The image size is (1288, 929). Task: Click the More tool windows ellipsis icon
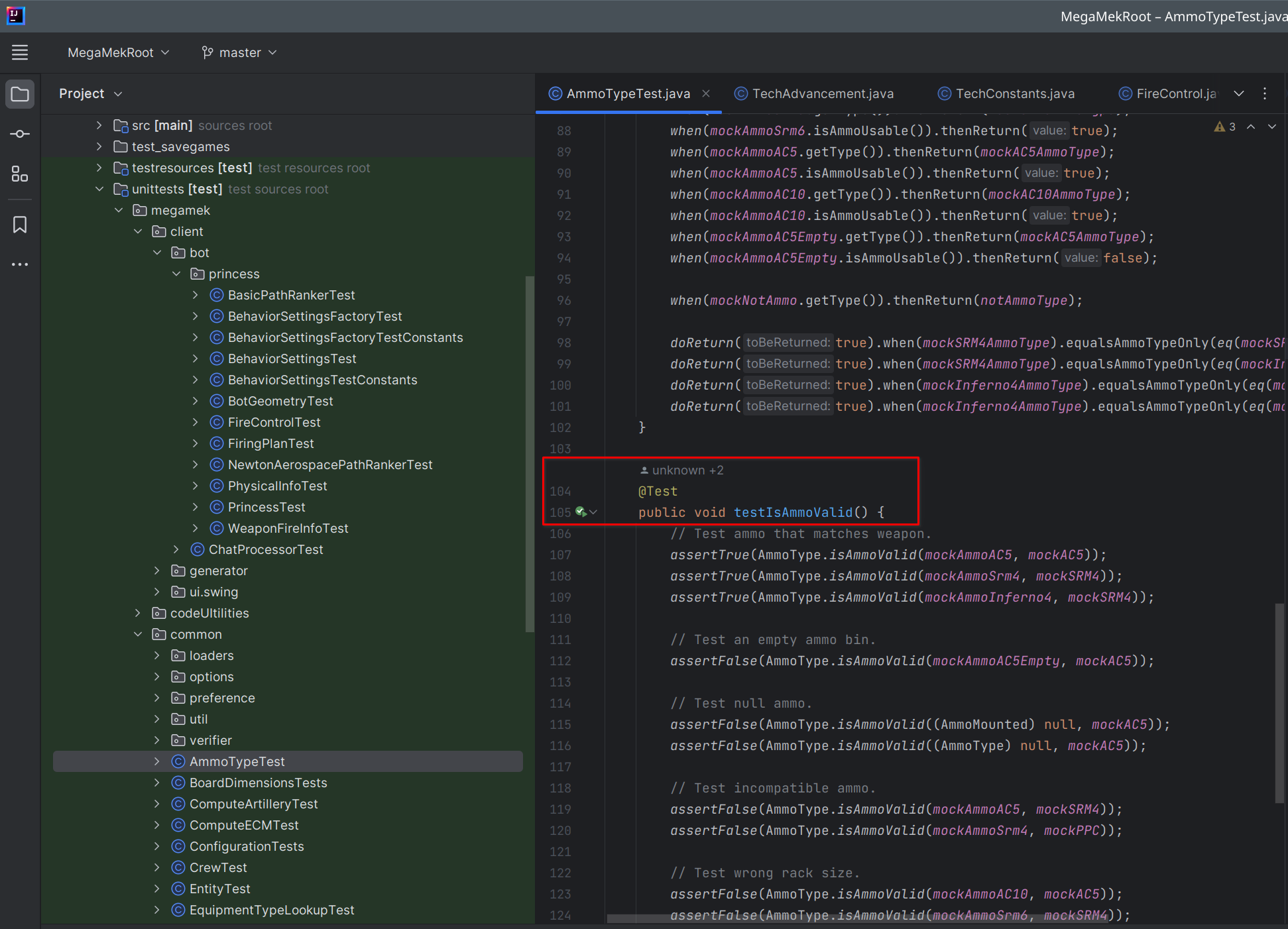point(19,264)
